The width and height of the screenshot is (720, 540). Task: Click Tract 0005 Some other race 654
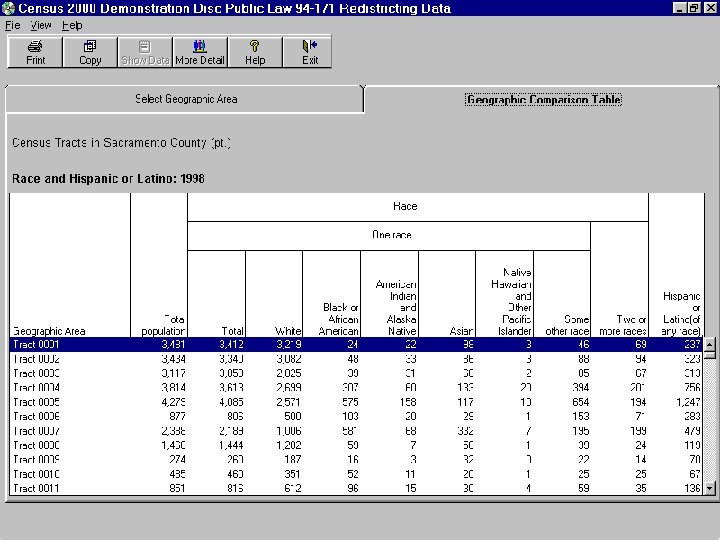580,402
